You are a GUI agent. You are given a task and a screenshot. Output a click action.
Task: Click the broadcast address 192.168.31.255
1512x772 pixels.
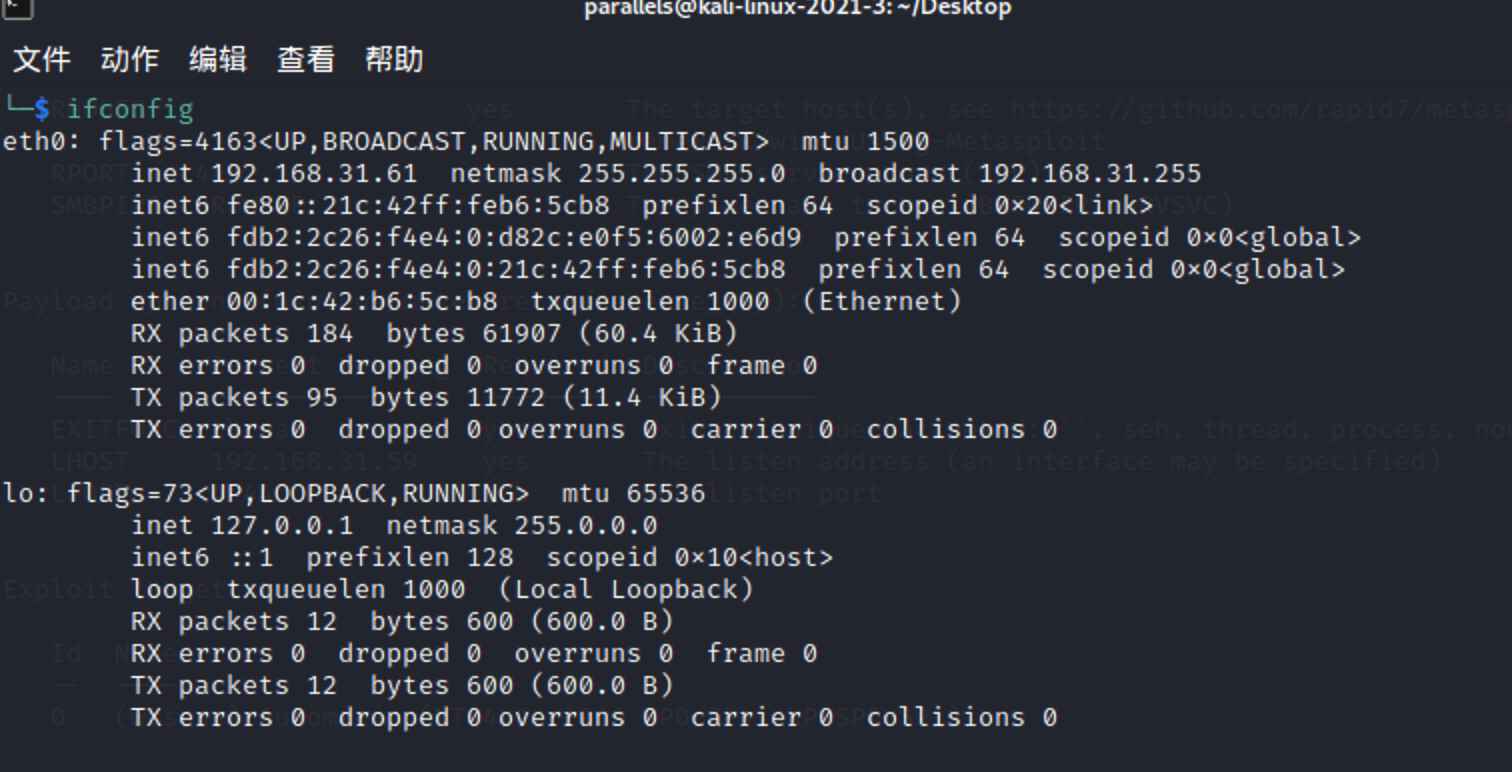coord(1090,173)
